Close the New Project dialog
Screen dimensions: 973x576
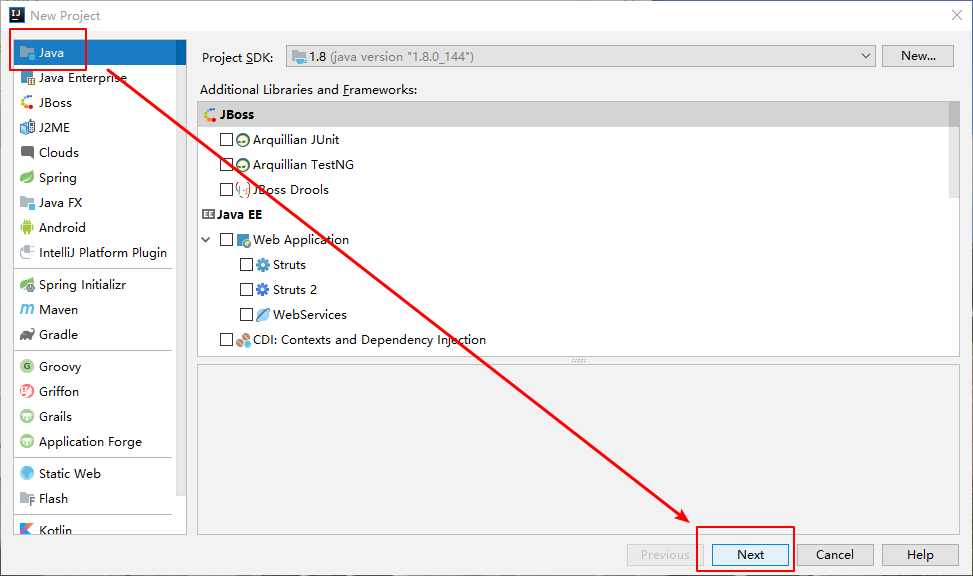coord(957,15)
